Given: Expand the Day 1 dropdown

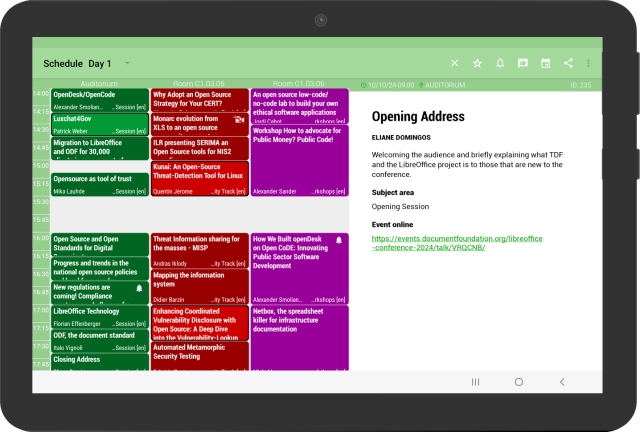Looking at the screenshot, I should [x=127, y=64].
